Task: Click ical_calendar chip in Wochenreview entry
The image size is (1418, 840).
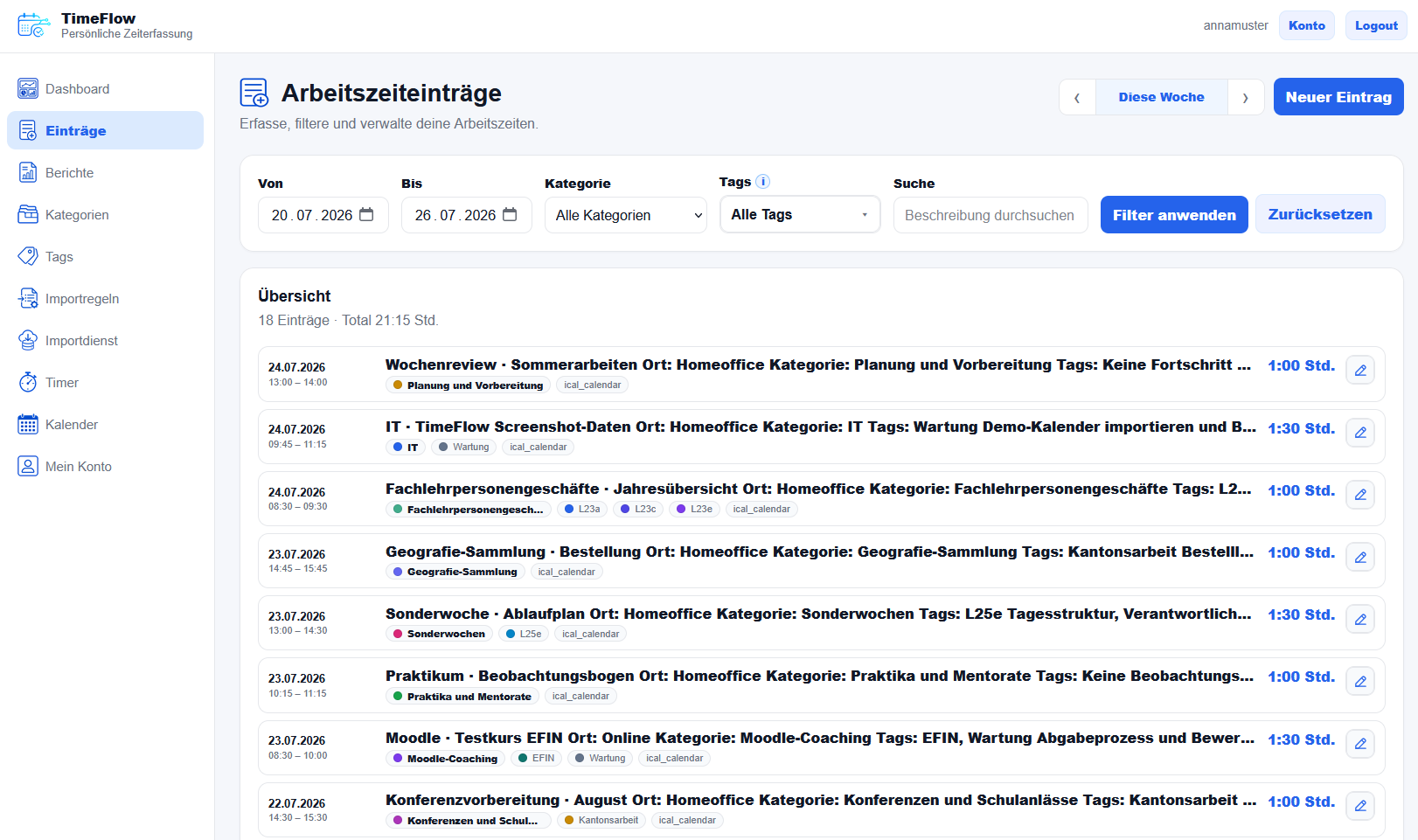Action: point(592,385)
